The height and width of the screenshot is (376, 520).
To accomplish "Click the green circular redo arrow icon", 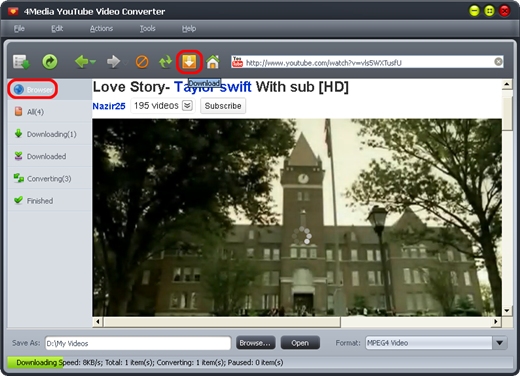I will tap(50, 62).
